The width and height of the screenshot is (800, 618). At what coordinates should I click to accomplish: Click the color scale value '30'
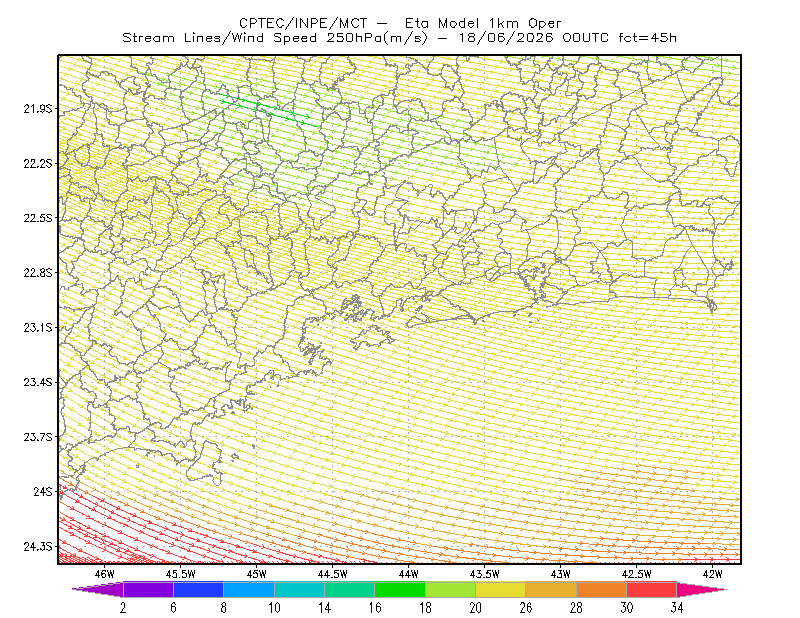pos(627,608)
